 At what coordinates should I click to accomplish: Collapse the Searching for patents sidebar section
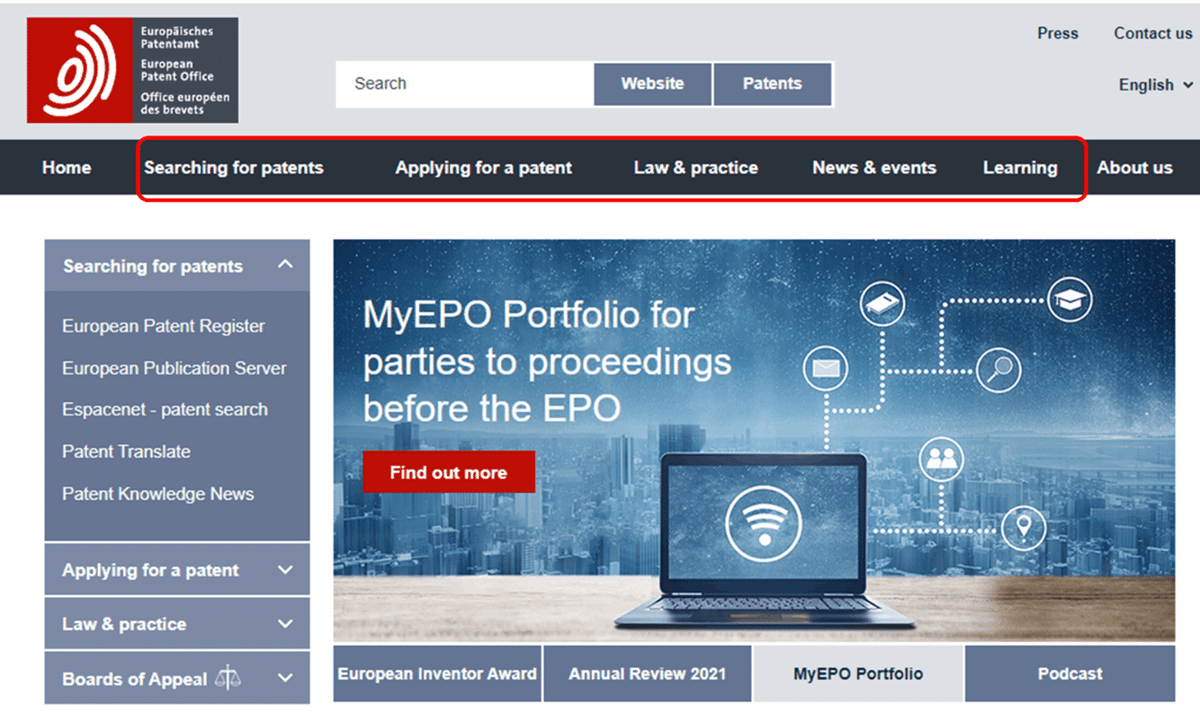pos(177,266)
